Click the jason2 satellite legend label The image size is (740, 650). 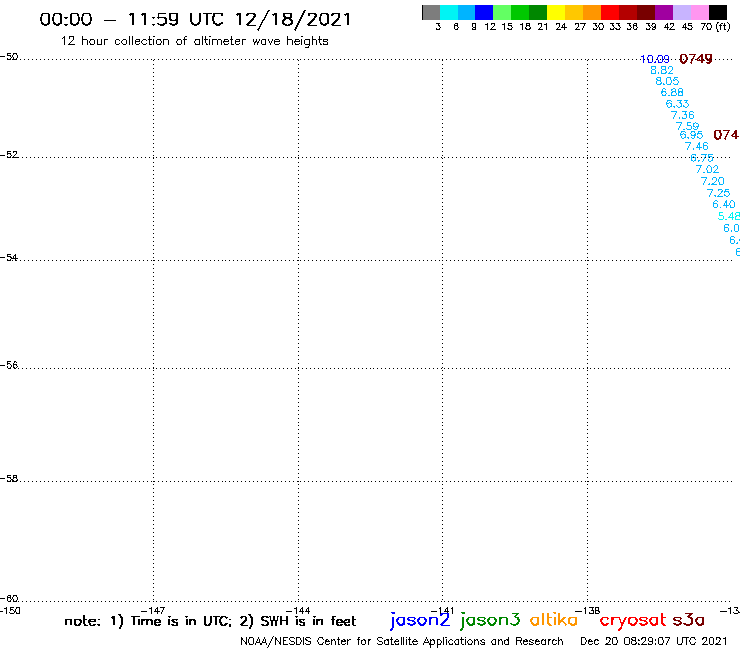pos(420,620)
